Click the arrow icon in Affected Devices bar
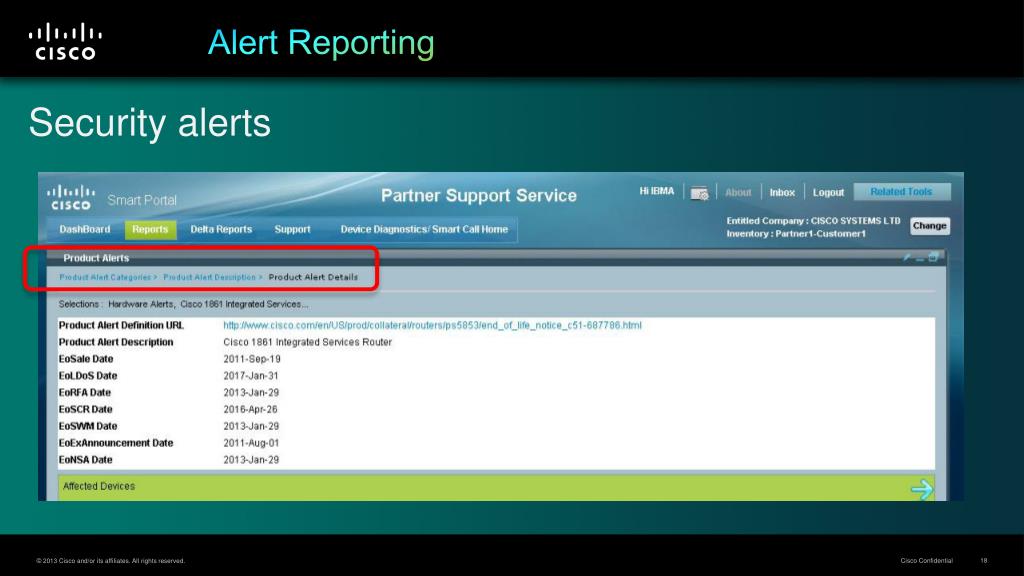The image size is (1024, 576). pyautogui.click(x=922, y=488)
